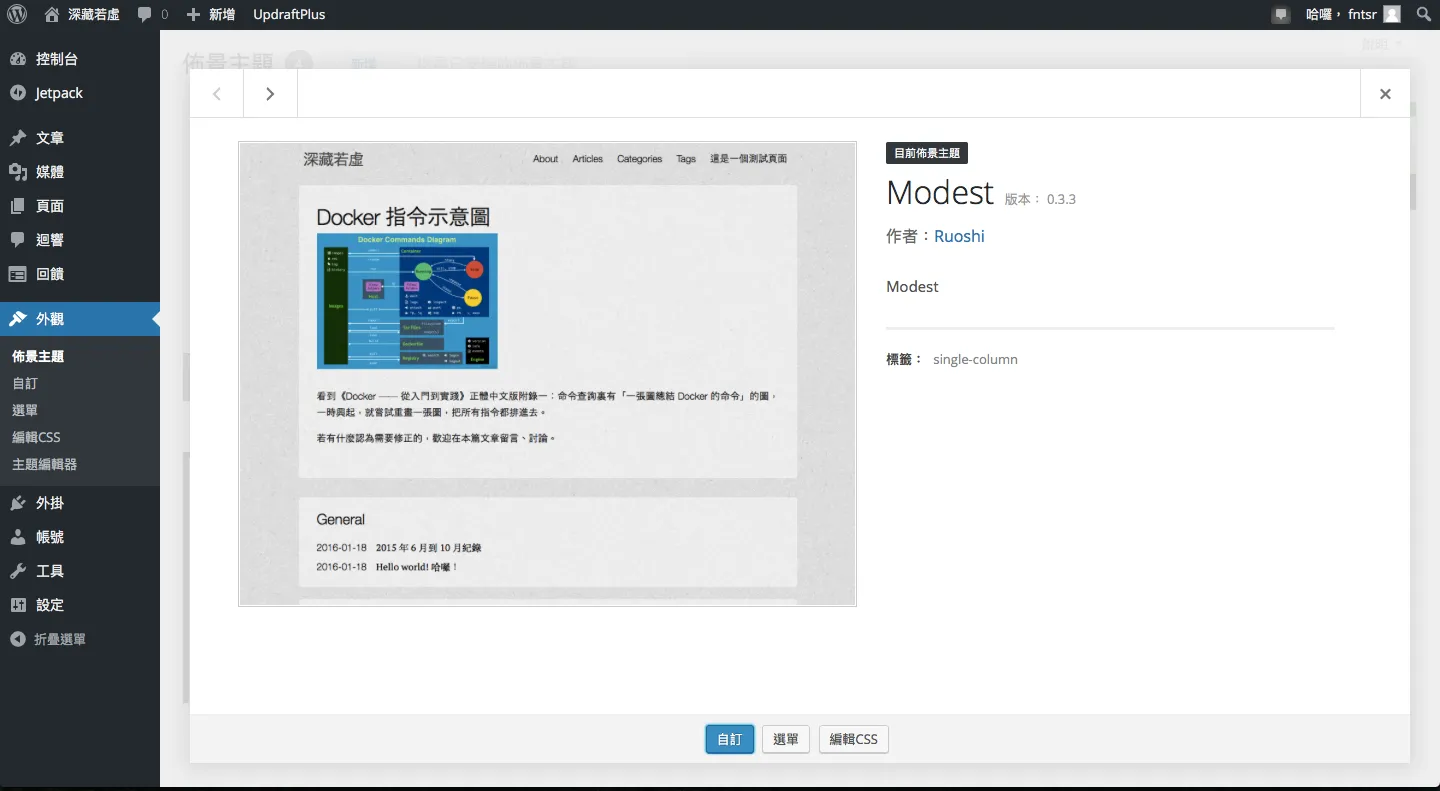Image resolution: width=1440 pixels, height=791 pixels.
Task: Select 主題編輯器 in the appearance submenu
Action: pos(44,464)
